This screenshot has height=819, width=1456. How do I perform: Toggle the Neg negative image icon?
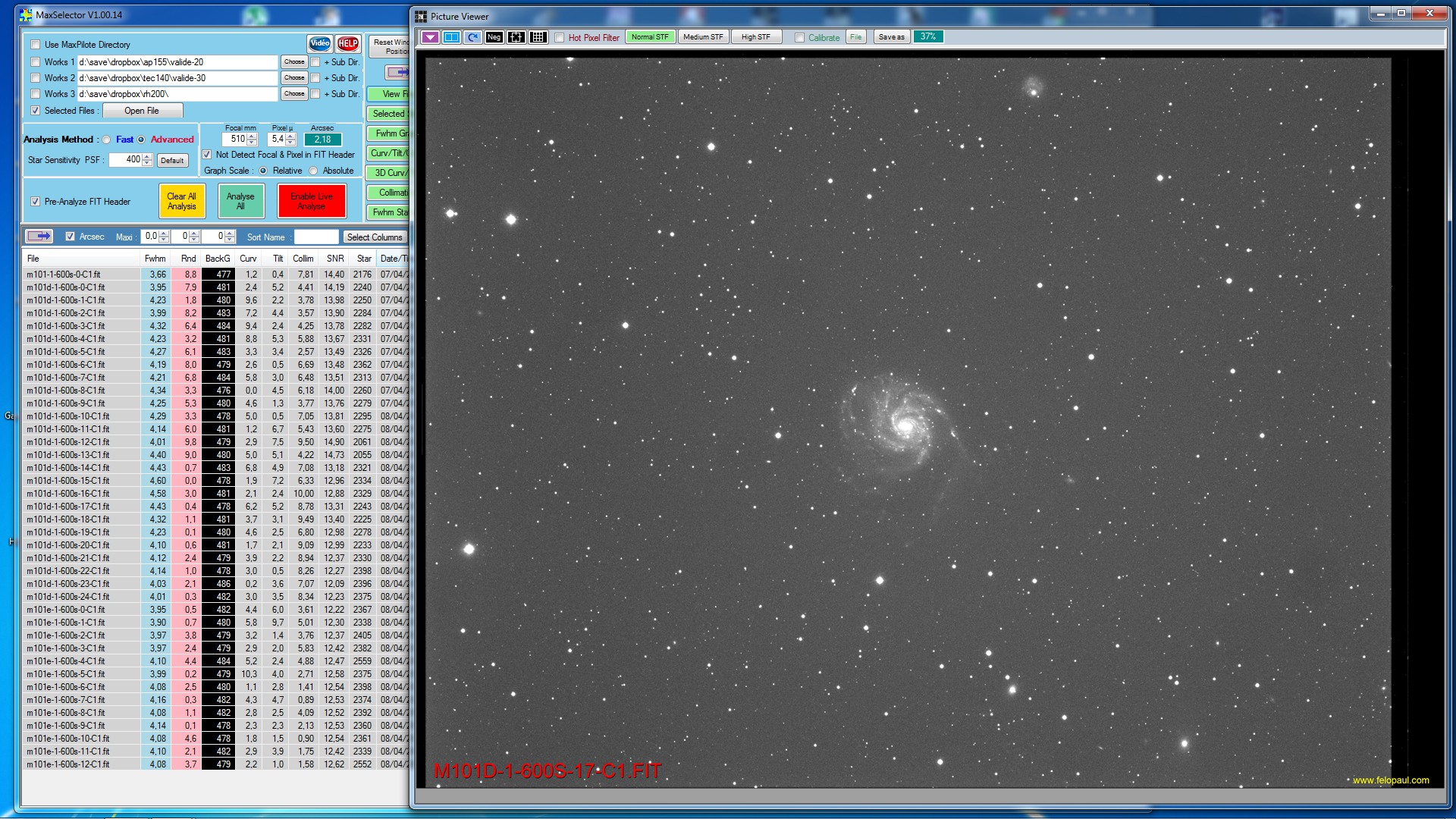tap(494, 37)
